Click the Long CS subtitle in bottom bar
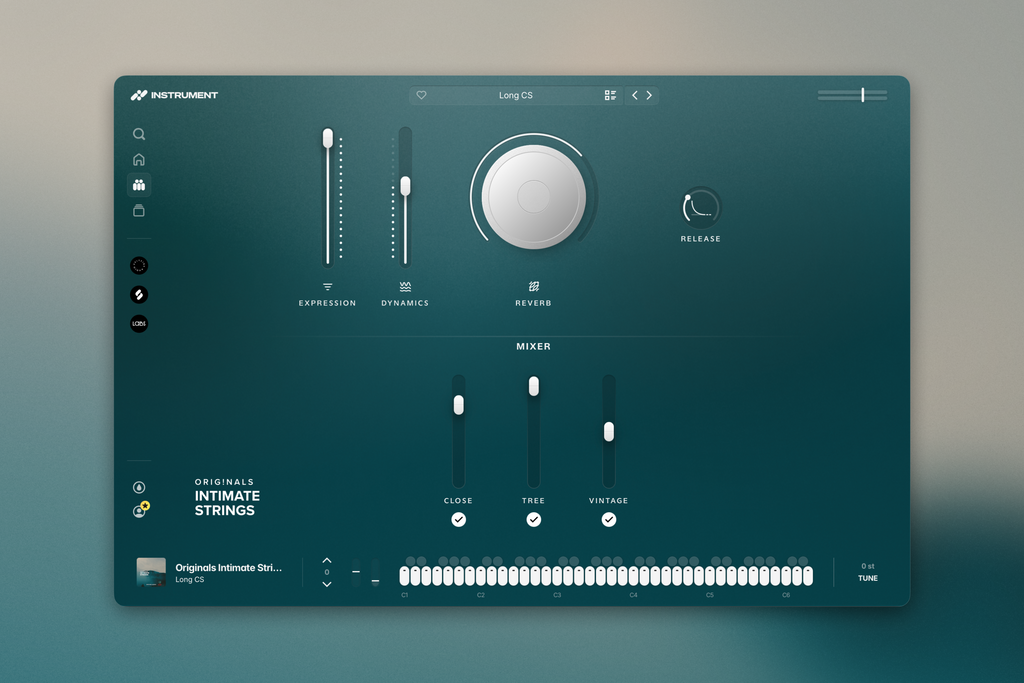 coord(189,580)
